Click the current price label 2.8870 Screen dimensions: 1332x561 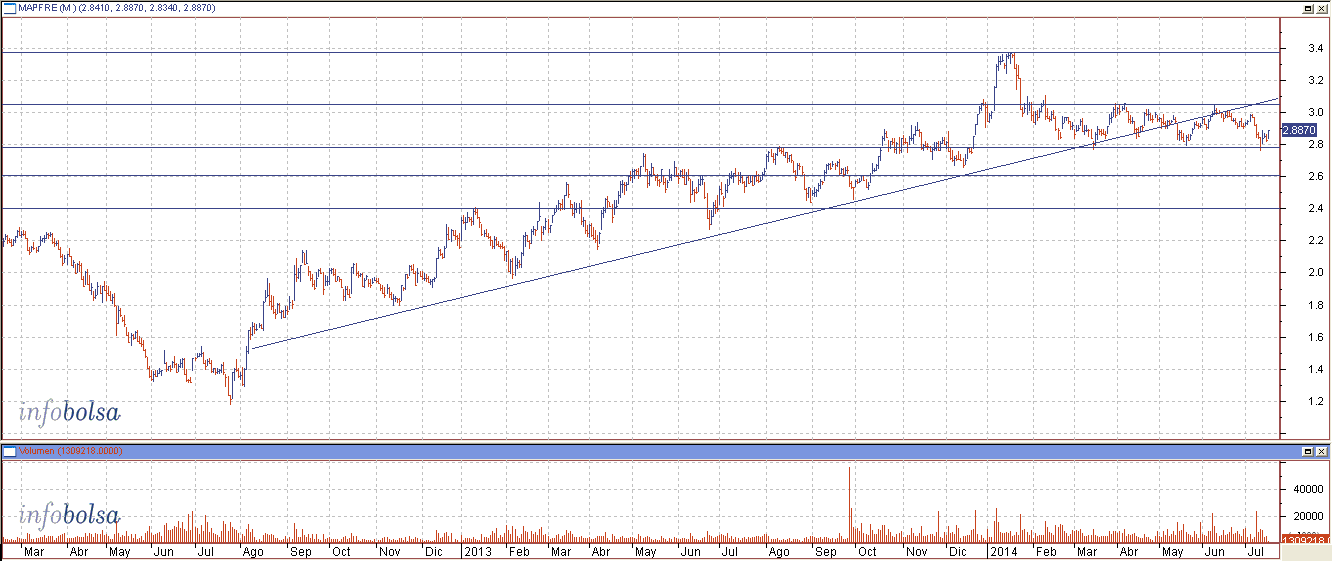[1299, 130]
